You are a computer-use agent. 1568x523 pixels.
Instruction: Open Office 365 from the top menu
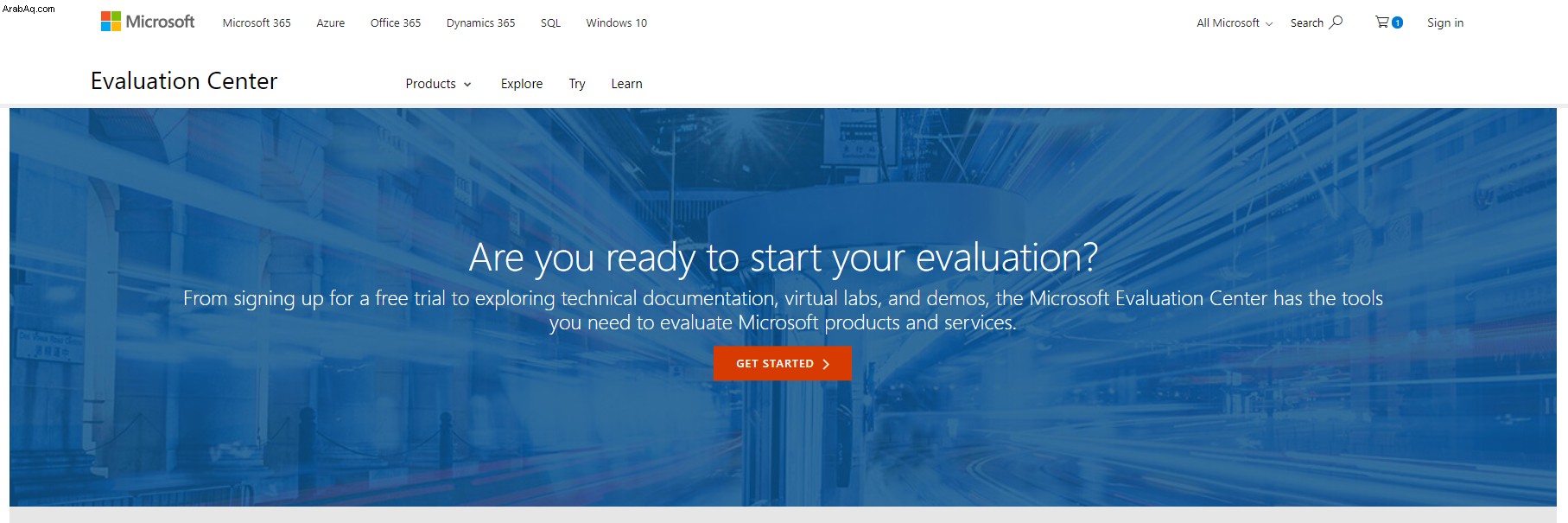coord(396,23)
